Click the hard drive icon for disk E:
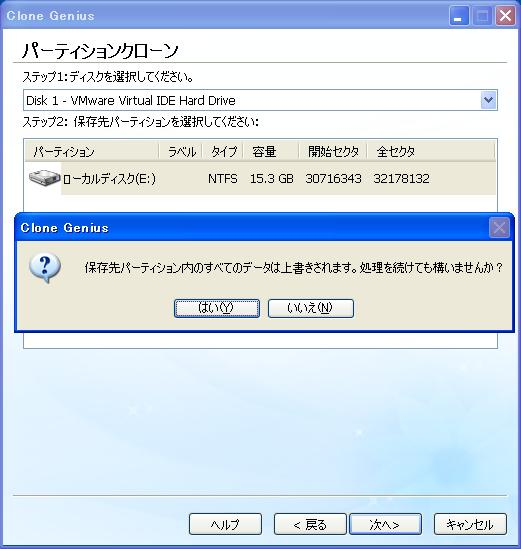521x549 pixels. pyautogui.click(x=44, y=178)
